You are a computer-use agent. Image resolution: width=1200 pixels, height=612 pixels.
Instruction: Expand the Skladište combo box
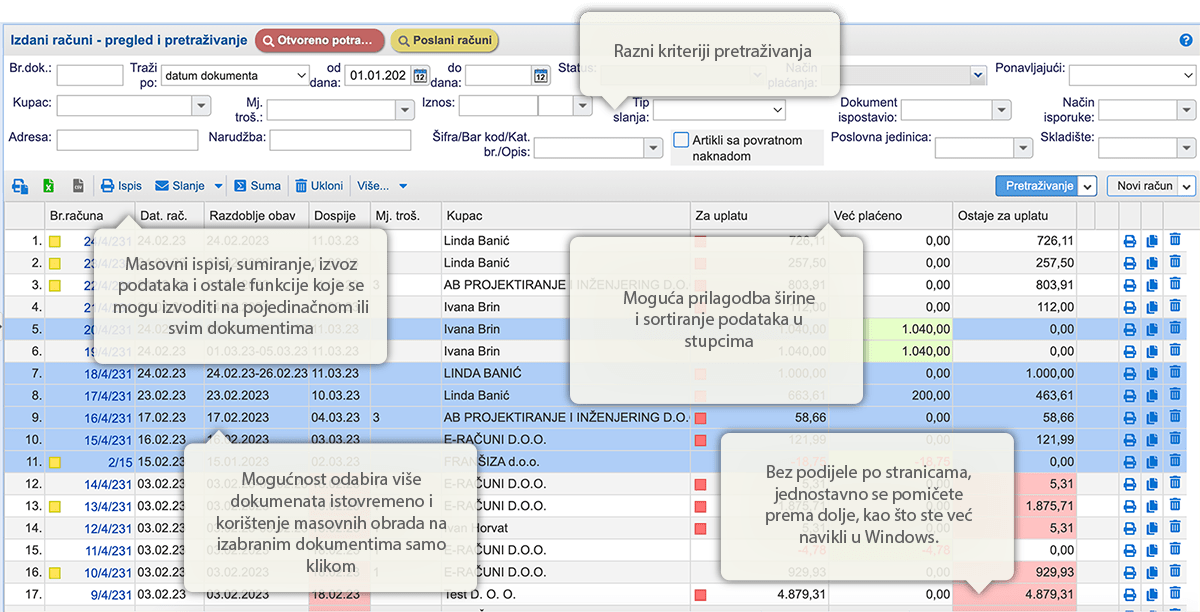pyautogui.click(x=1186, y=147)
